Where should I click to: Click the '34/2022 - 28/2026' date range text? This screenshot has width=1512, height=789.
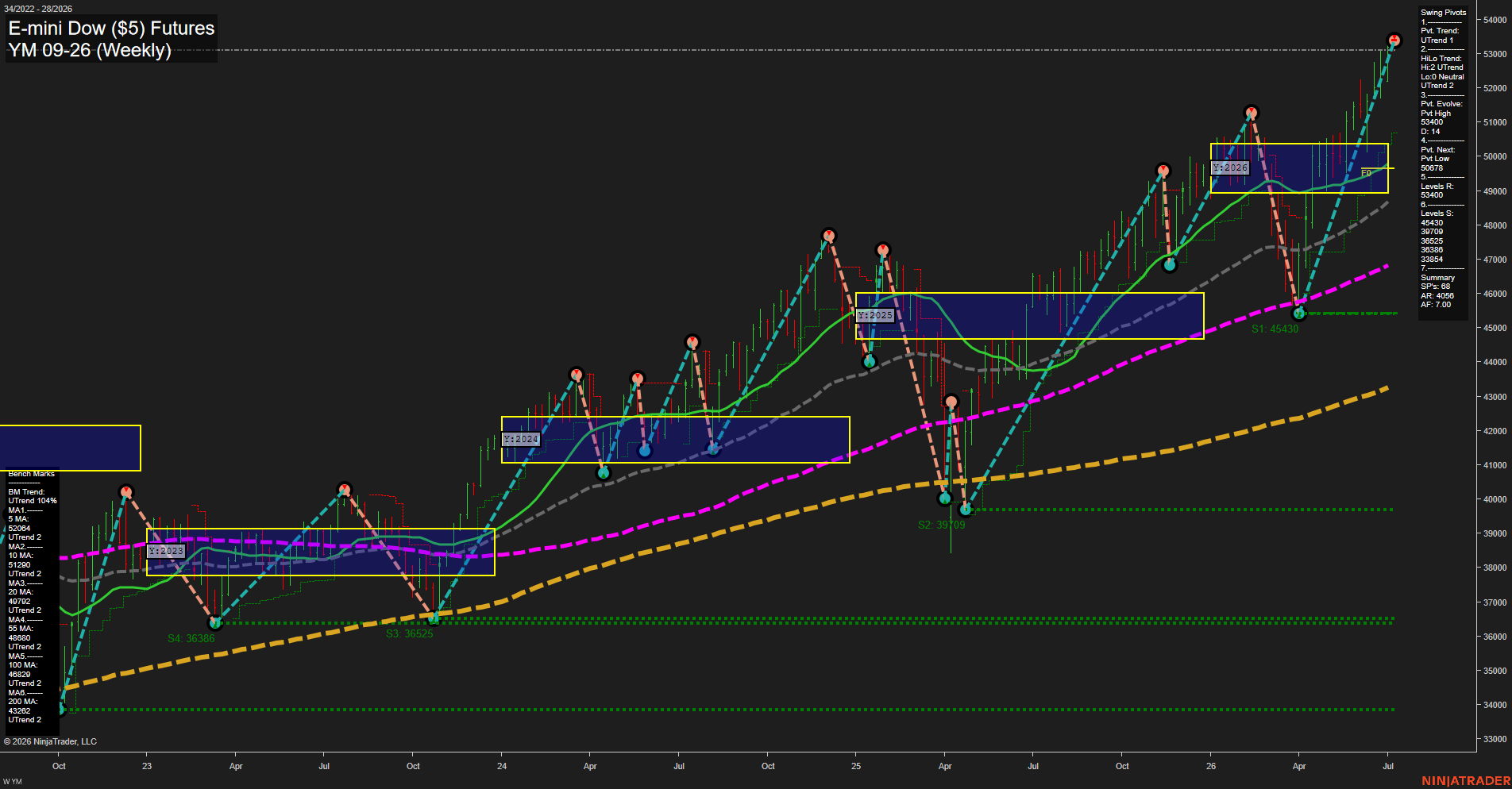[38, 9]
